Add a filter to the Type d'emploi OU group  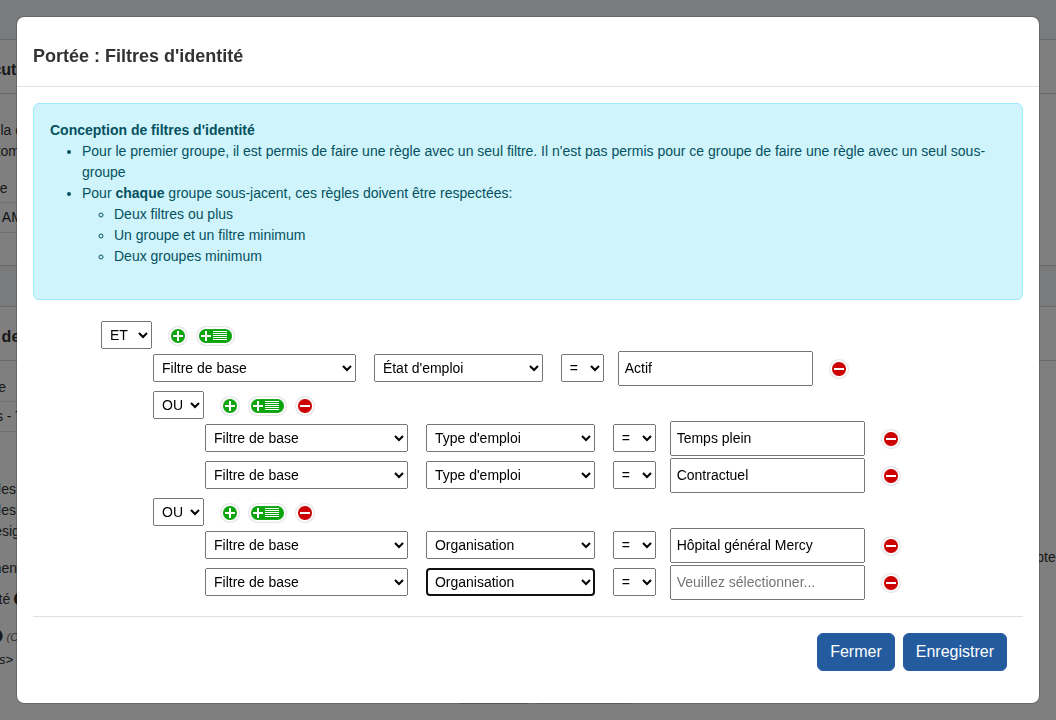click(x=230, y=405)
